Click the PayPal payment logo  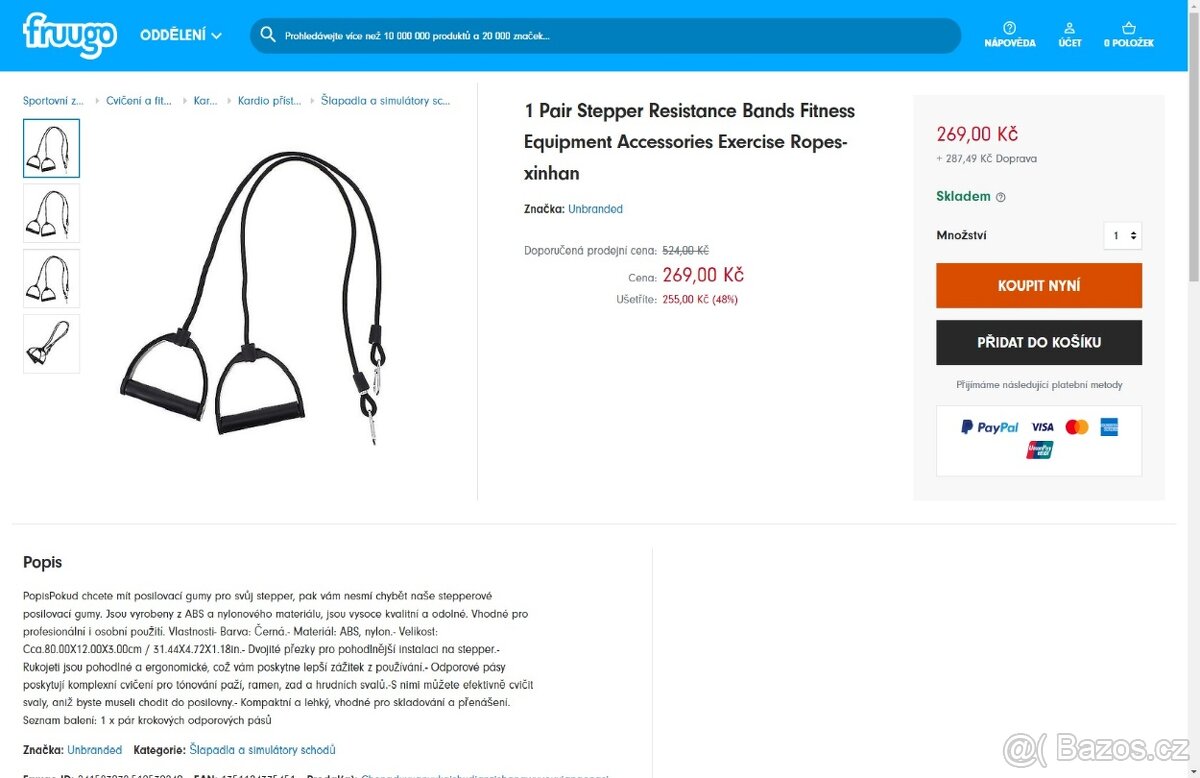pos(990,427)
